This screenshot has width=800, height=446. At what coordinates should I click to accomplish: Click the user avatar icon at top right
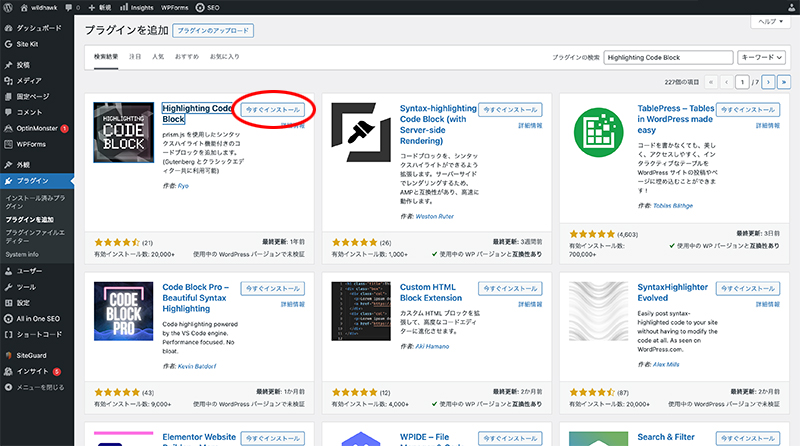(x=793, y=6)
